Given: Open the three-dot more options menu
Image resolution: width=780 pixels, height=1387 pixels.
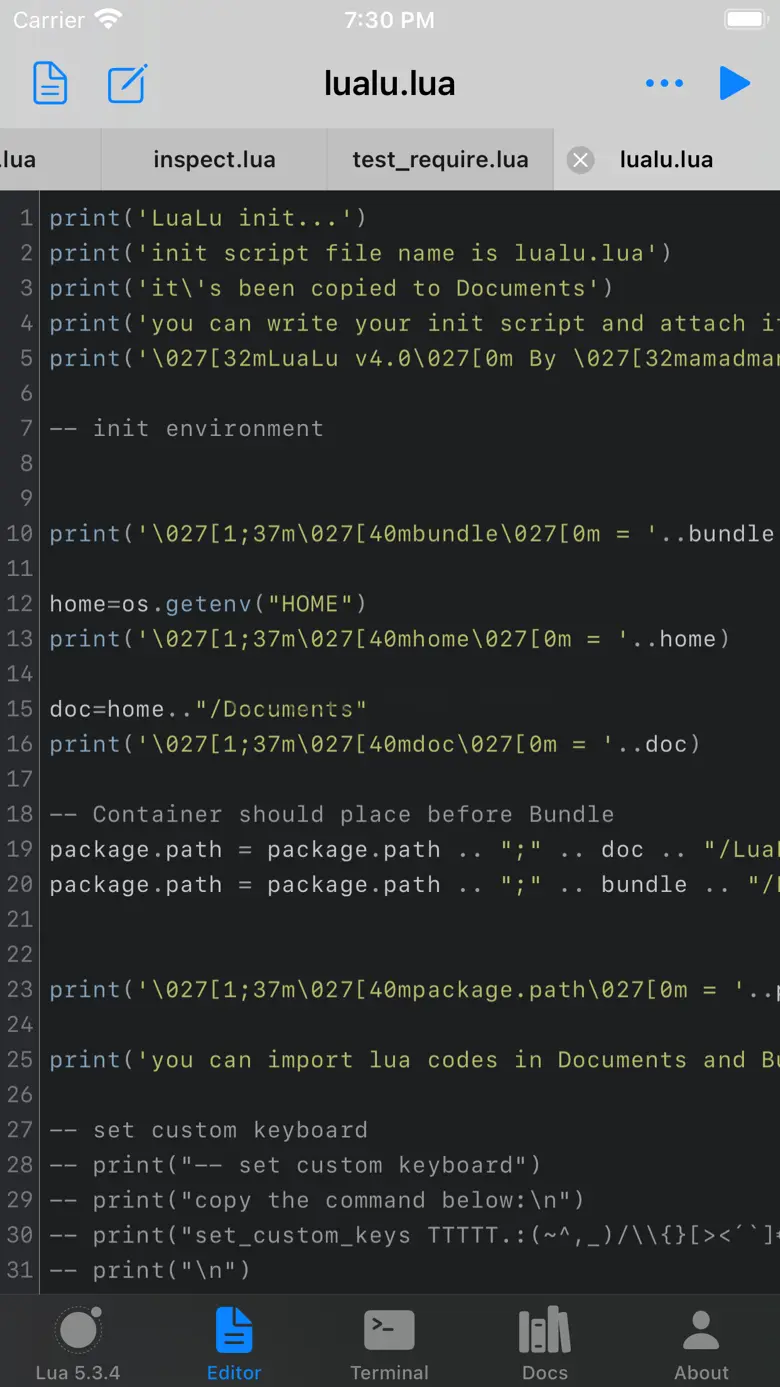Looking at the screenshot, I should pos(665,84).
